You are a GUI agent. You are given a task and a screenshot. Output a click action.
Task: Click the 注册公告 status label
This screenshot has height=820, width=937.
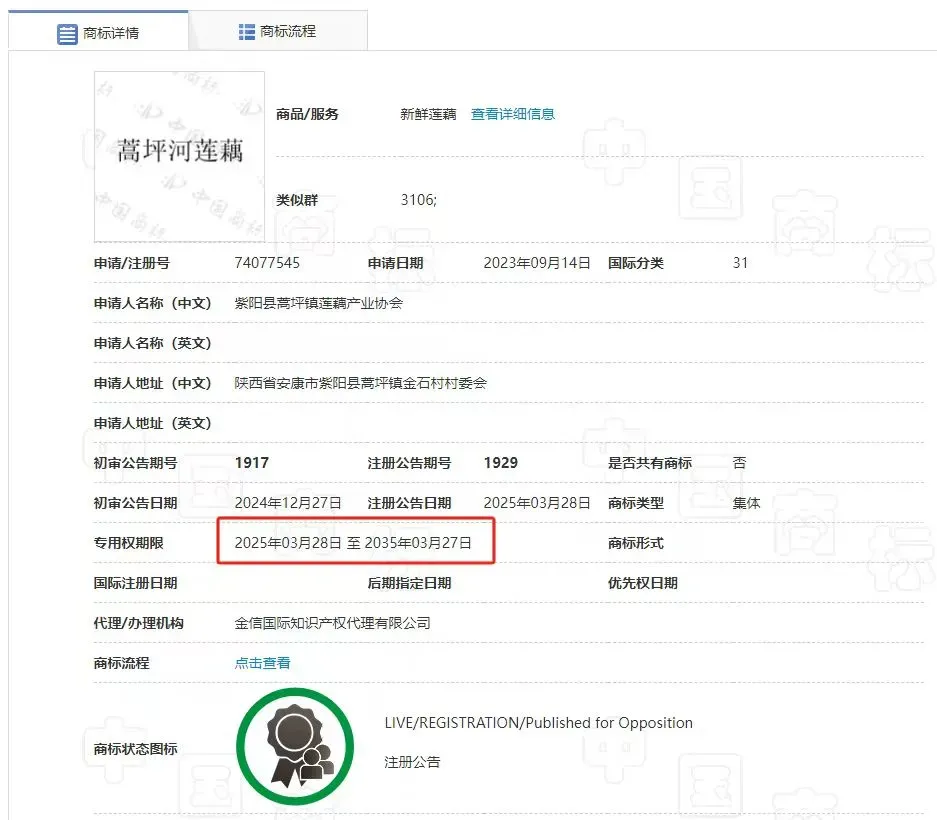(412, 762)
